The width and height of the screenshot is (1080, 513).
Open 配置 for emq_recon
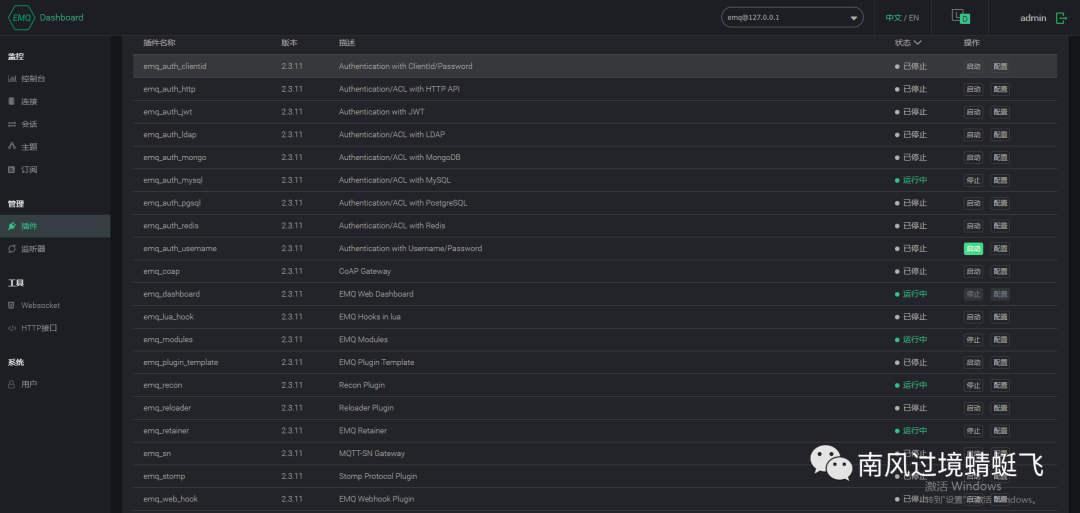pos(1000,385)
